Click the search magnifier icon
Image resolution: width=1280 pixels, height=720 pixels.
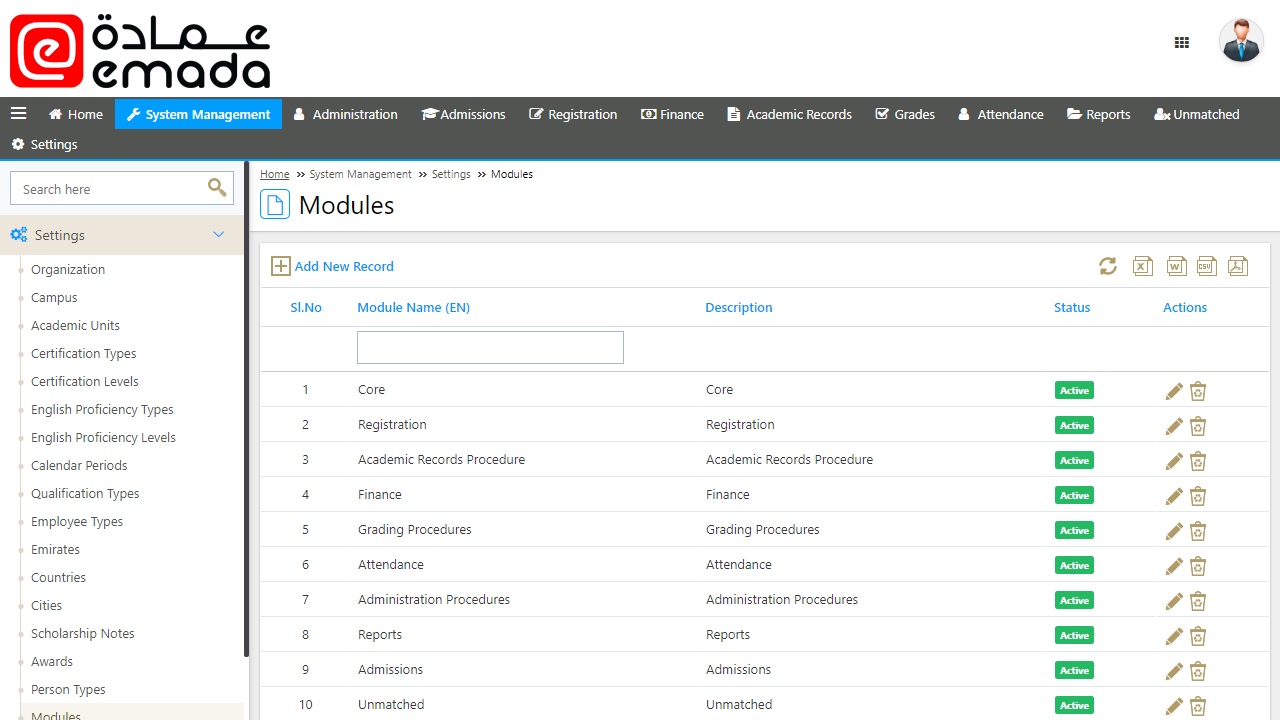coord(217,187)
